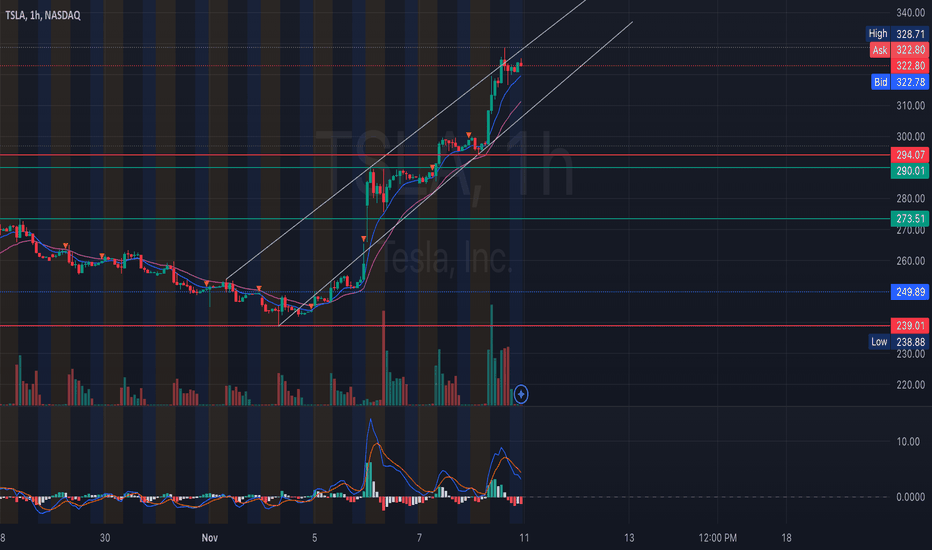Click the 10.00 indicator axis value
The width and height of the screenshot is (932, 550).
pos(908,442)
